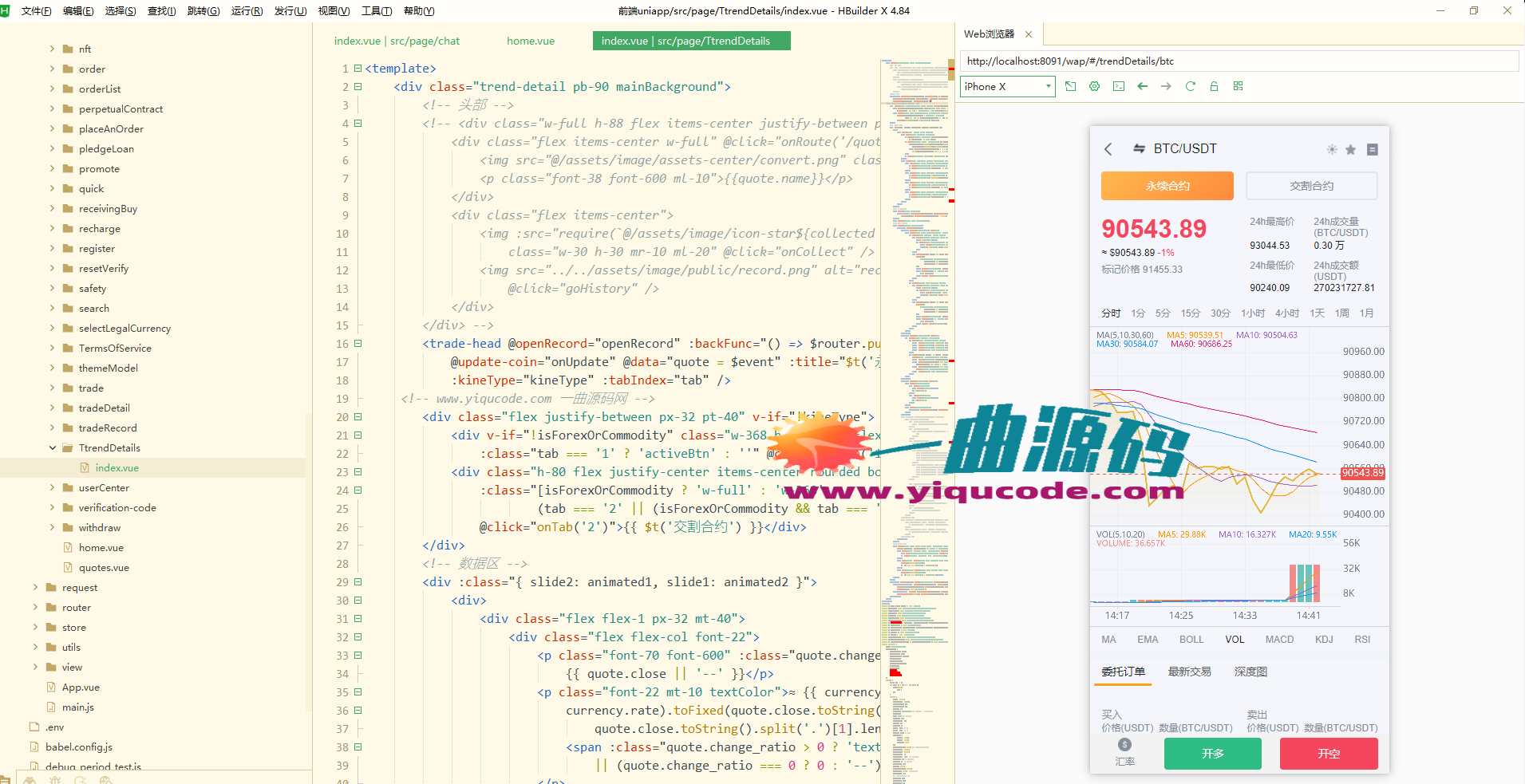Click the browser back arrow icon
This screenshot has width=1525, height=784.
[x=1142, y=86]
